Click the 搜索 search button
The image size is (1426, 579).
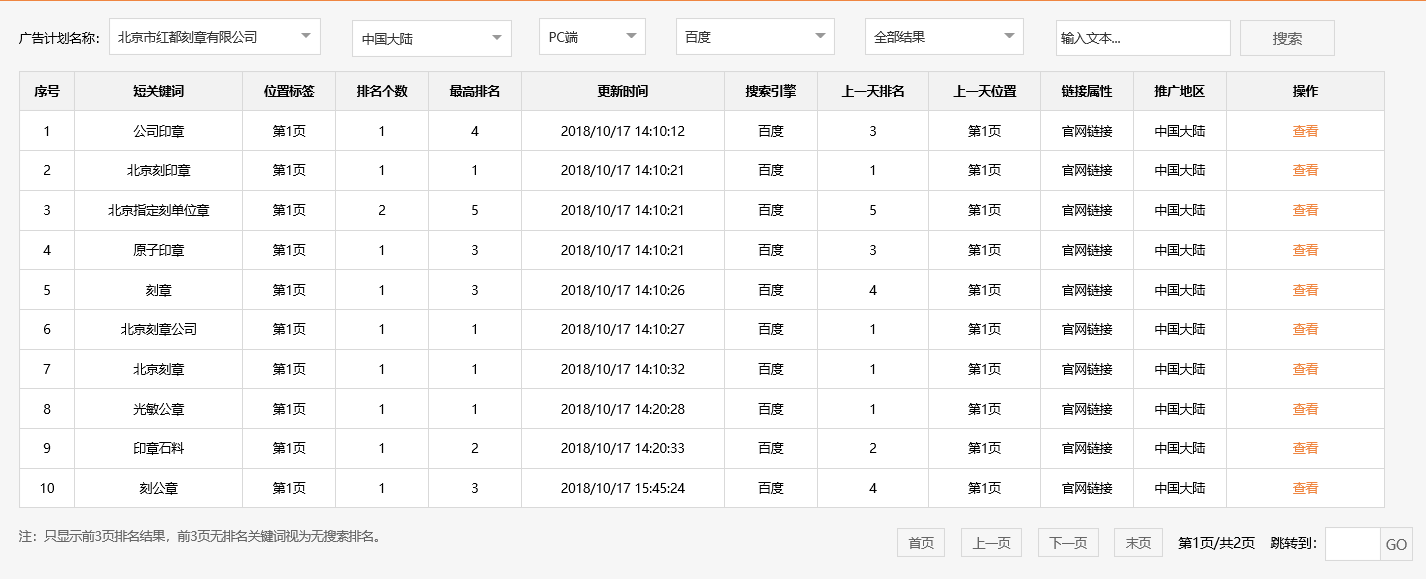1286,37
